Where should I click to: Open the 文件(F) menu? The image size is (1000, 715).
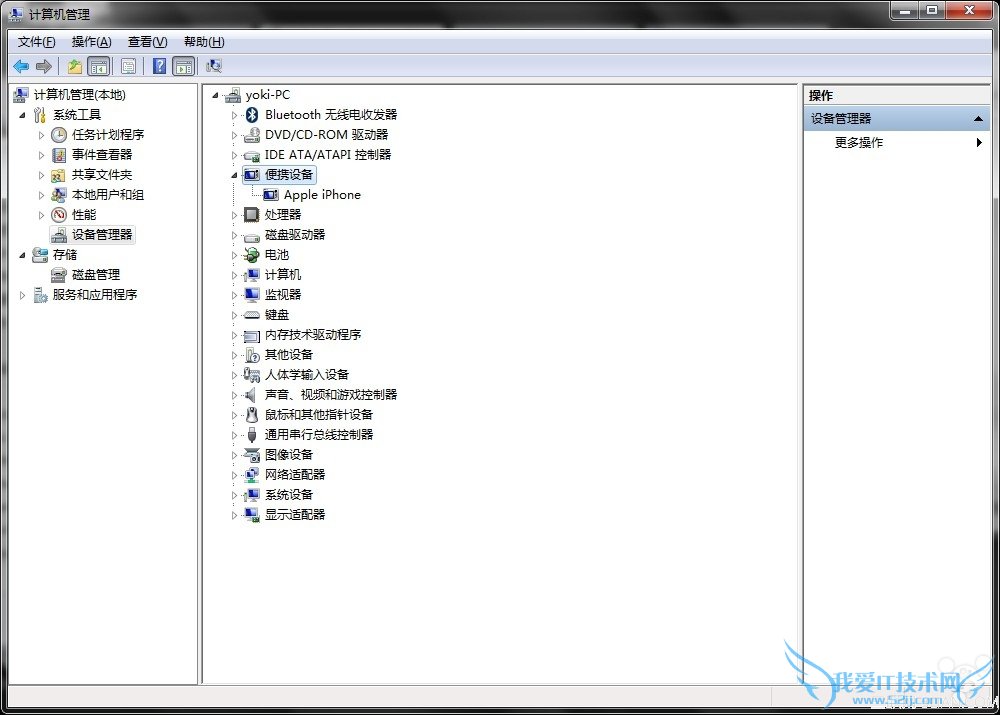coord(36,42)
